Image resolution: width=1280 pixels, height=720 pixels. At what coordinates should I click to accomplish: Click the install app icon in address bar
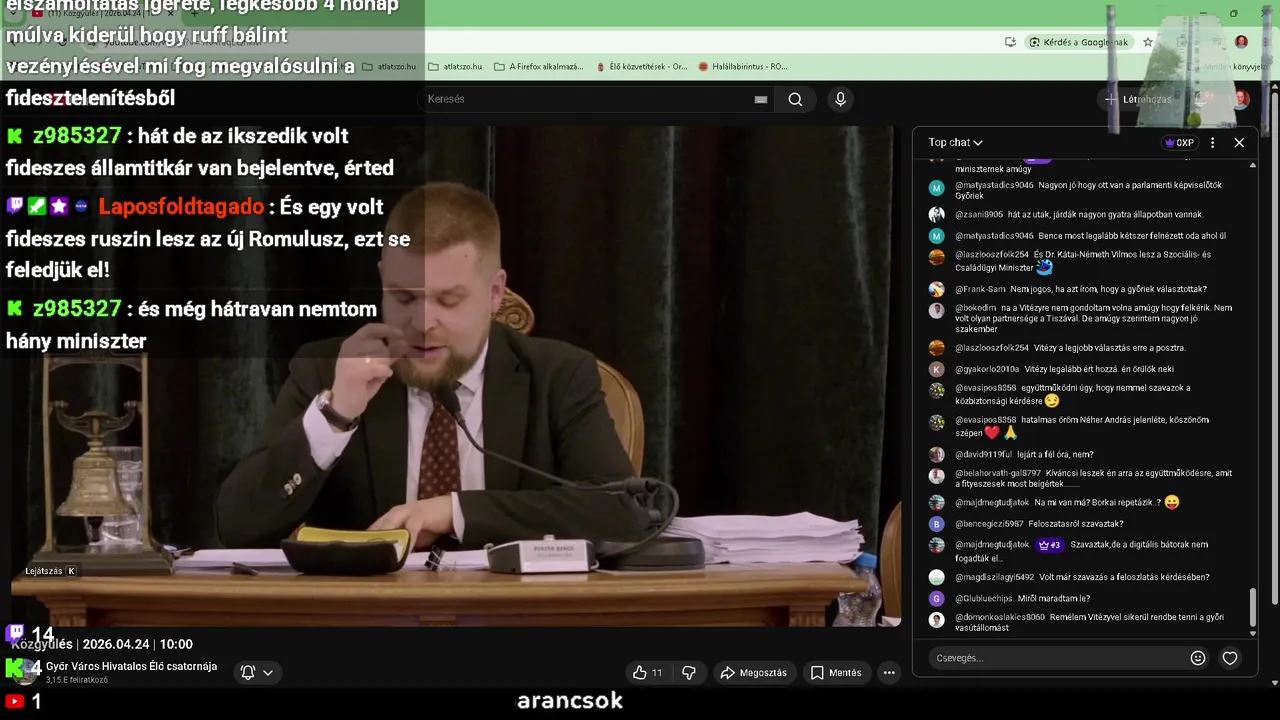(1010, 42)
